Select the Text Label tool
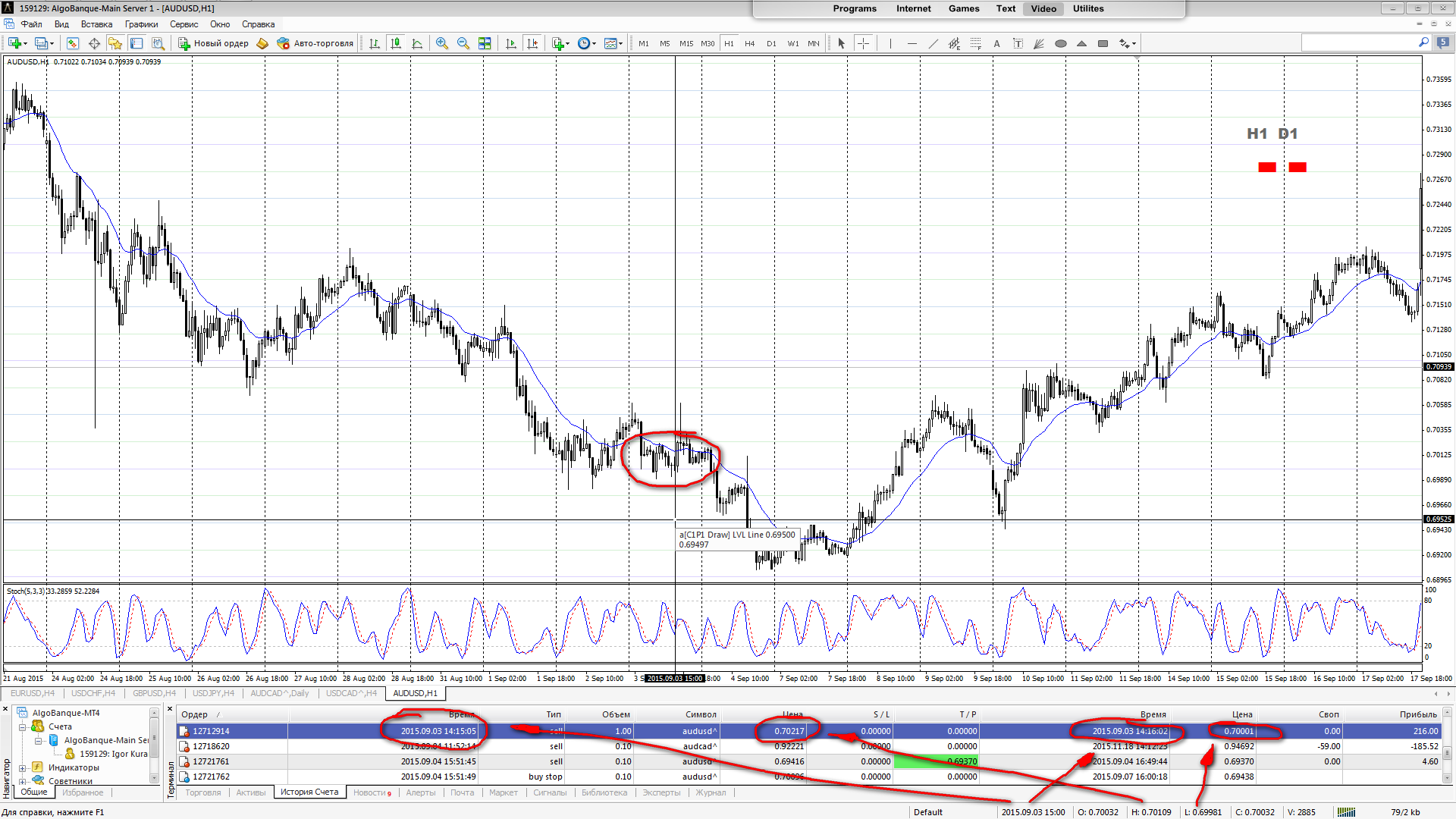 coord(1018,43)
